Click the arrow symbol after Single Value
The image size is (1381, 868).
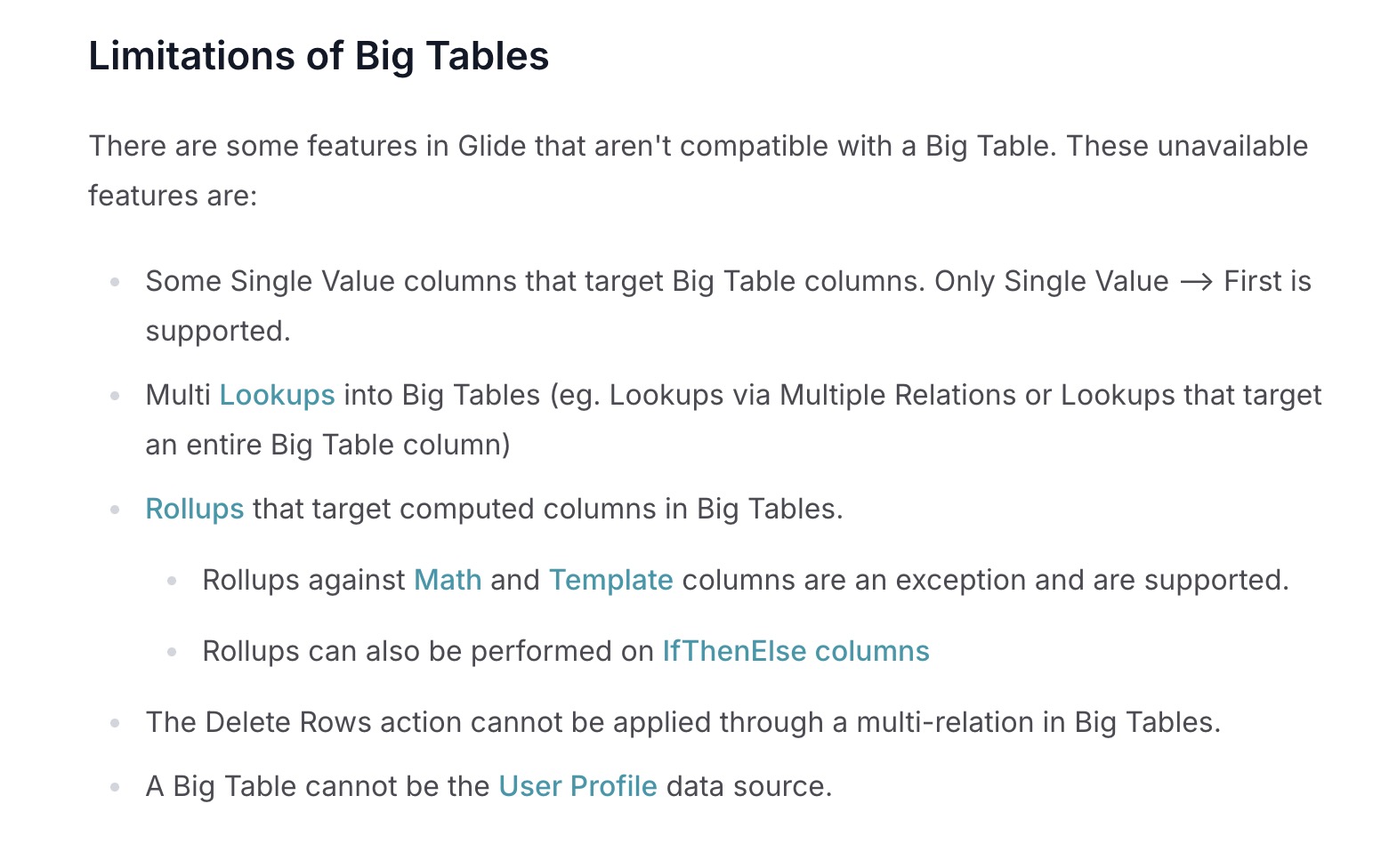pos(1196,282)
